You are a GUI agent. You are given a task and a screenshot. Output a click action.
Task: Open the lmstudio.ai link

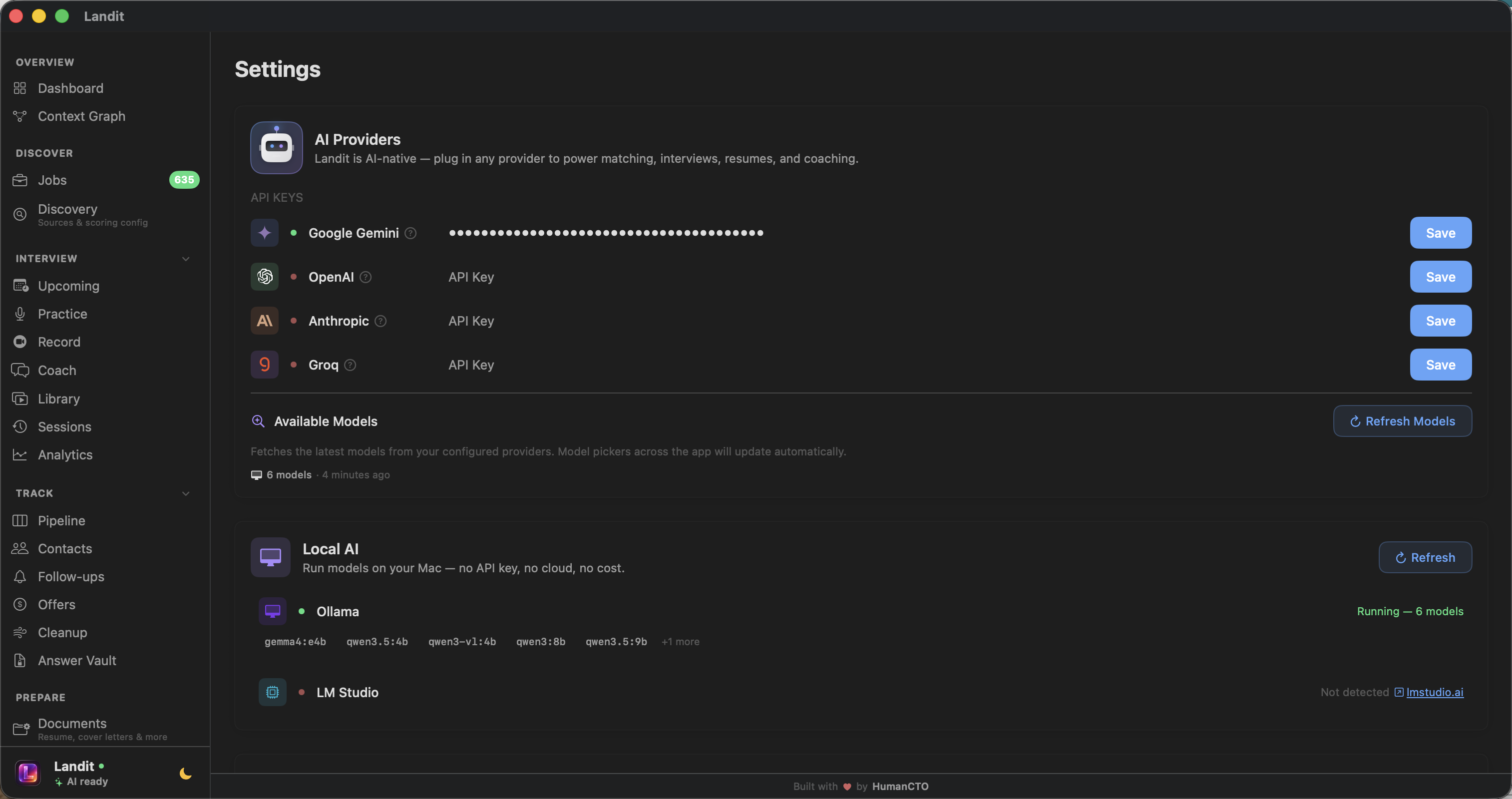click(1435, 692)
